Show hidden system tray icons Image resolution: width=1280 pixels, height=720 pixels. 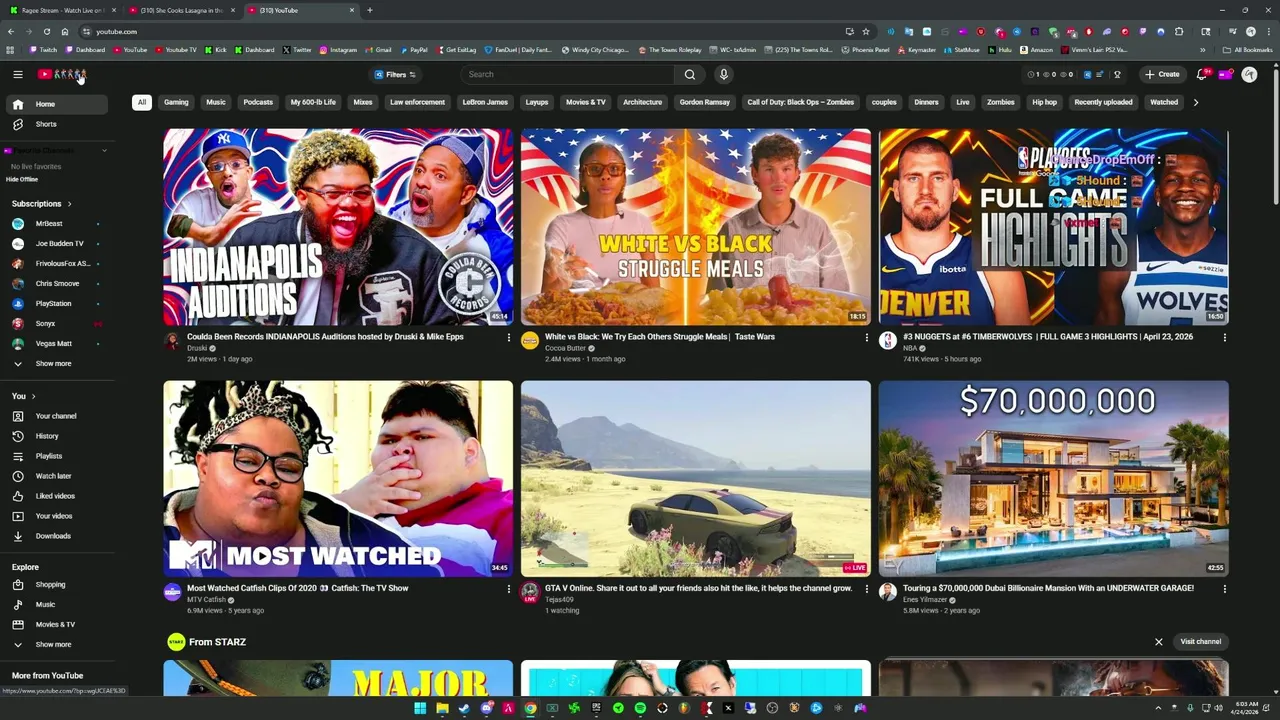point(1159,708)
